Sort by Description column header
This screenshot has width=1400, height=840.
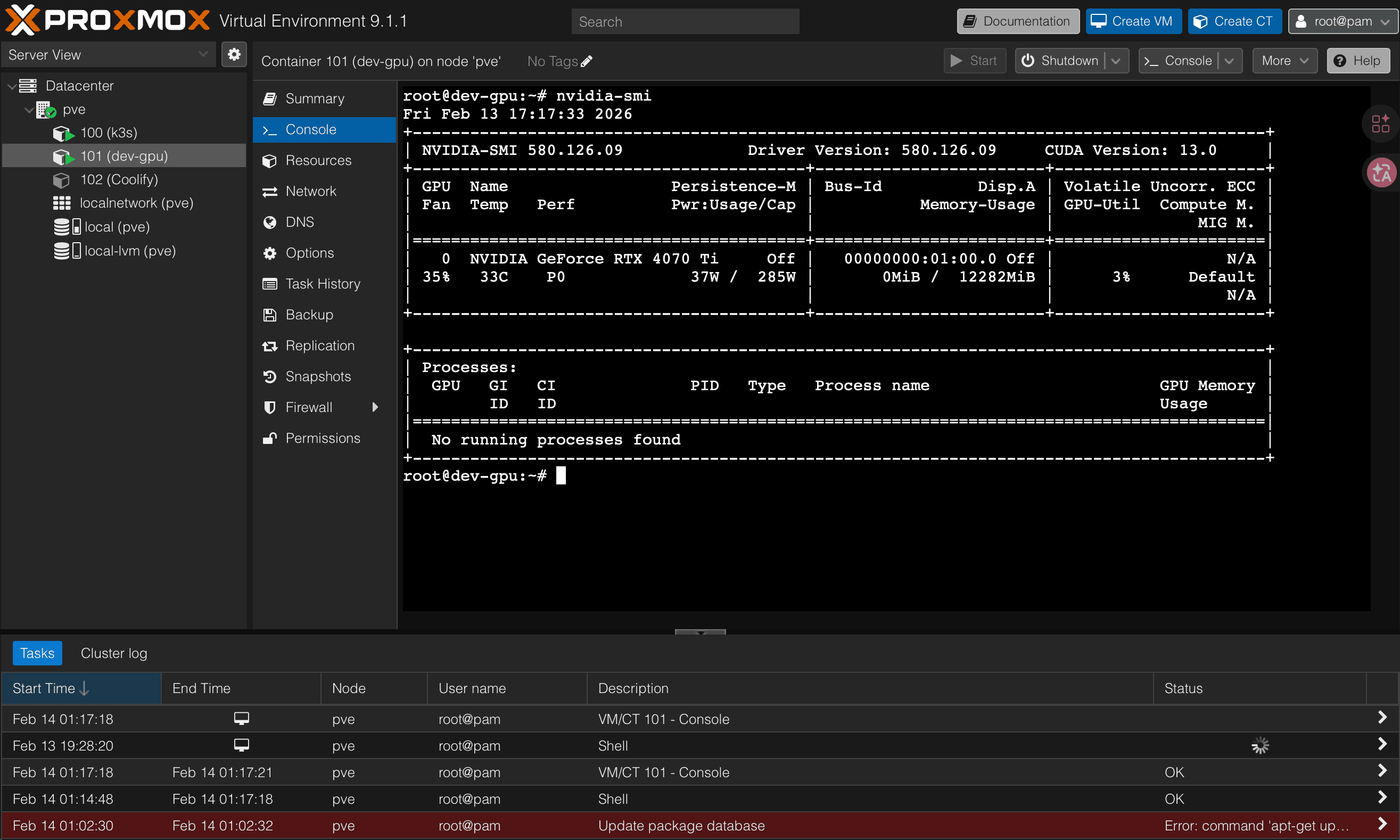870,688
